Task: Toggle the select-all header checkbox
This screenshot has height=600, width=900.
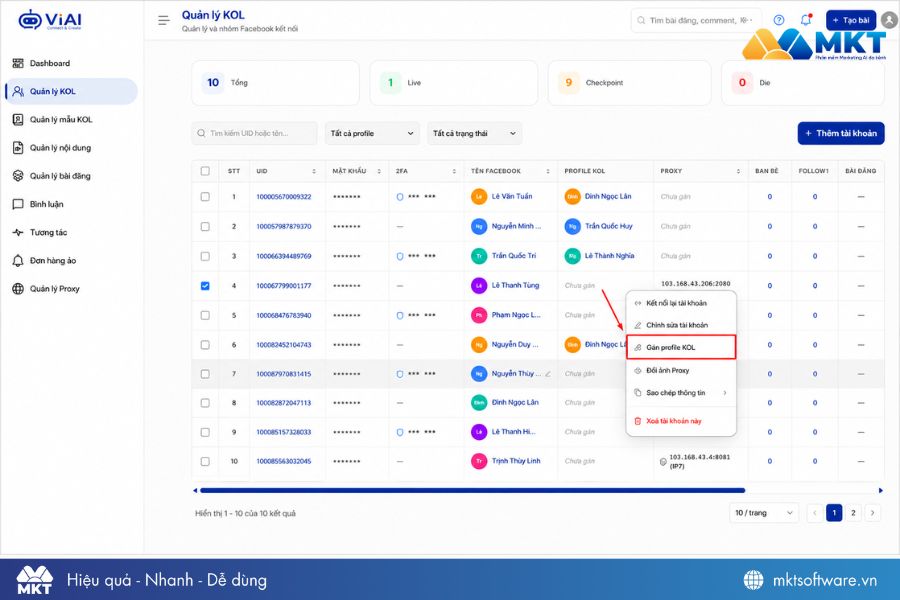Action: [205, 171]
